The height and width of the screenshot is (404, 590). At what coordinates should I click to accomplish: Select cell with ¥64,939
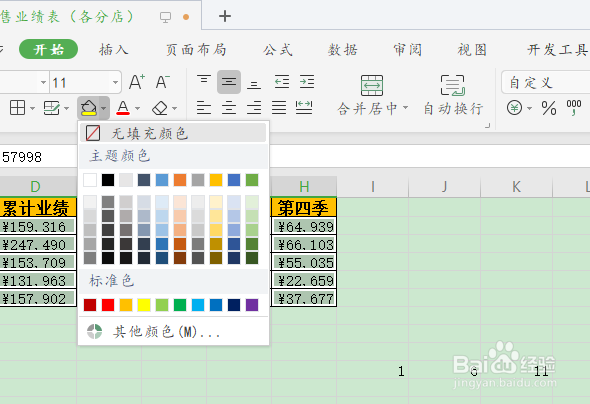coord(304,226)
